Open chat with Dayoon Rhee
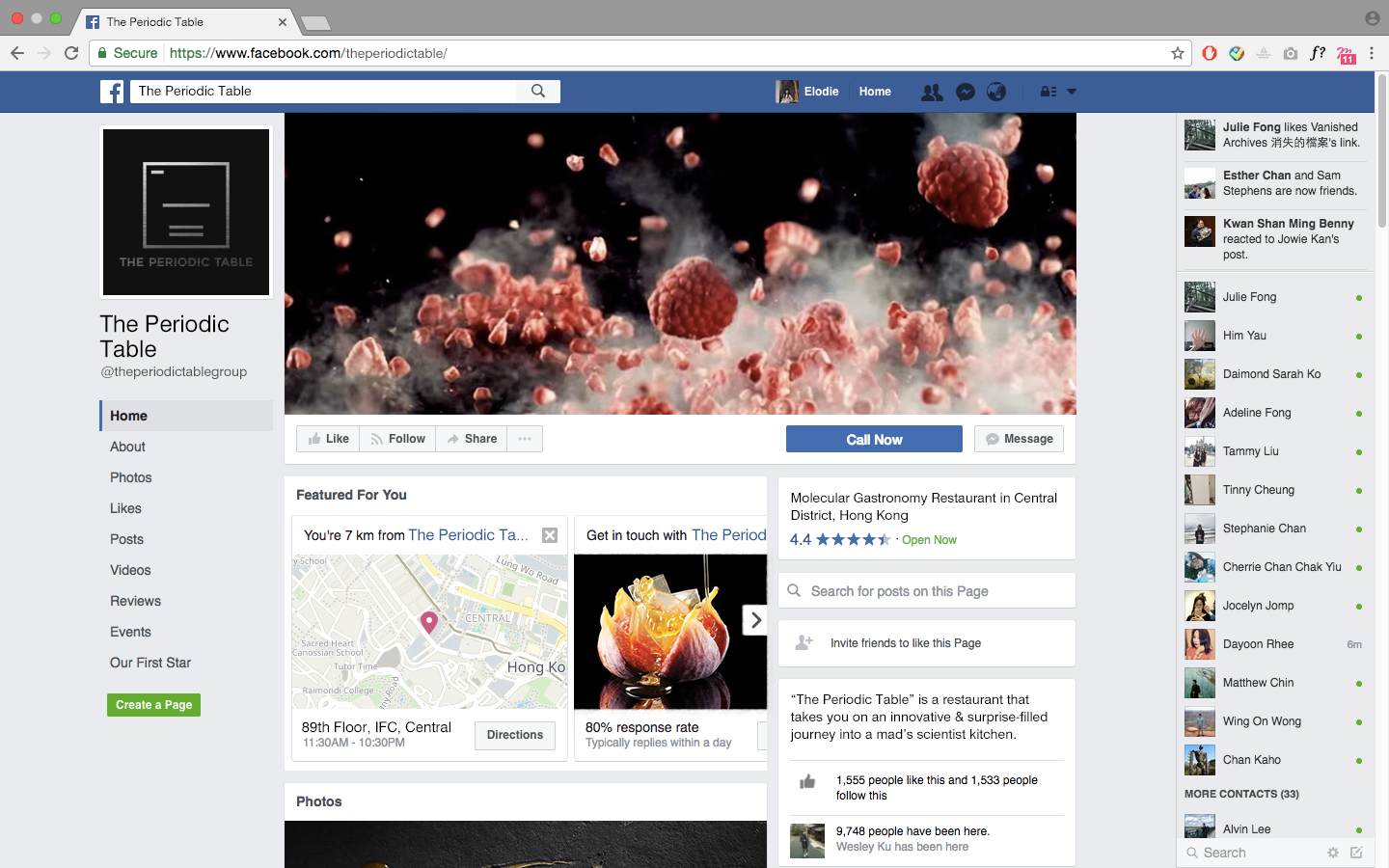This screenshot has width=1389, height=868. pos(1273,644)
